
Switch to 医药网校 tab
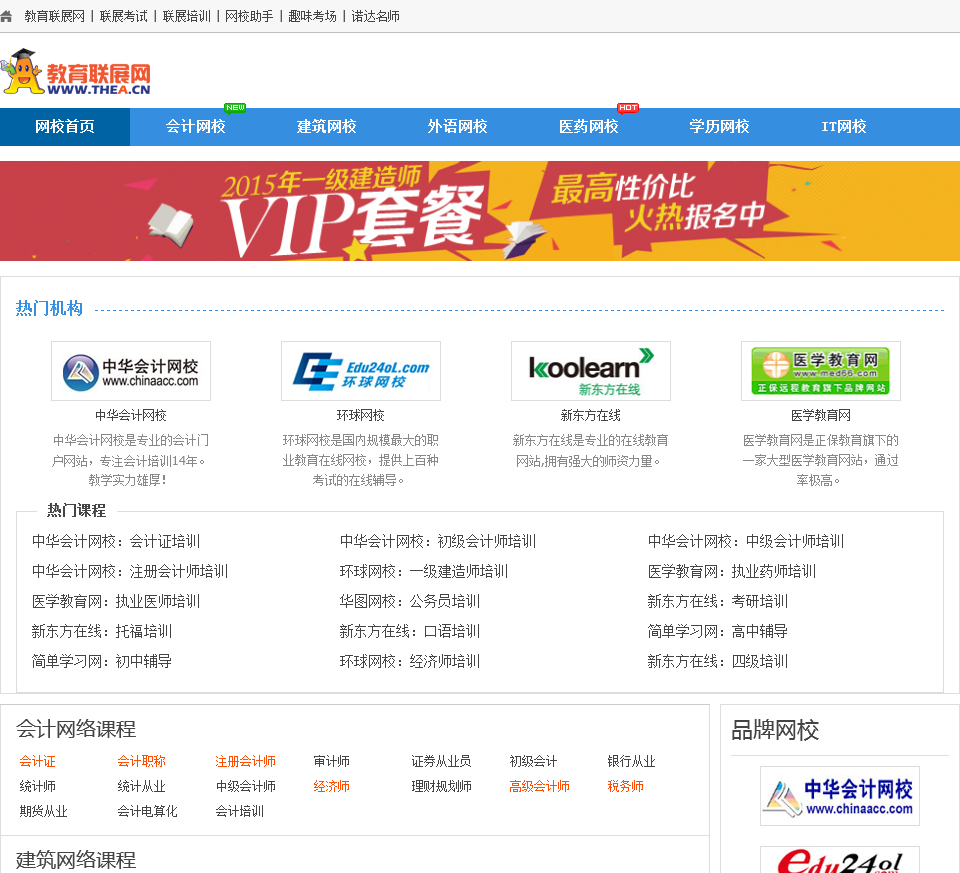point(589,127)
